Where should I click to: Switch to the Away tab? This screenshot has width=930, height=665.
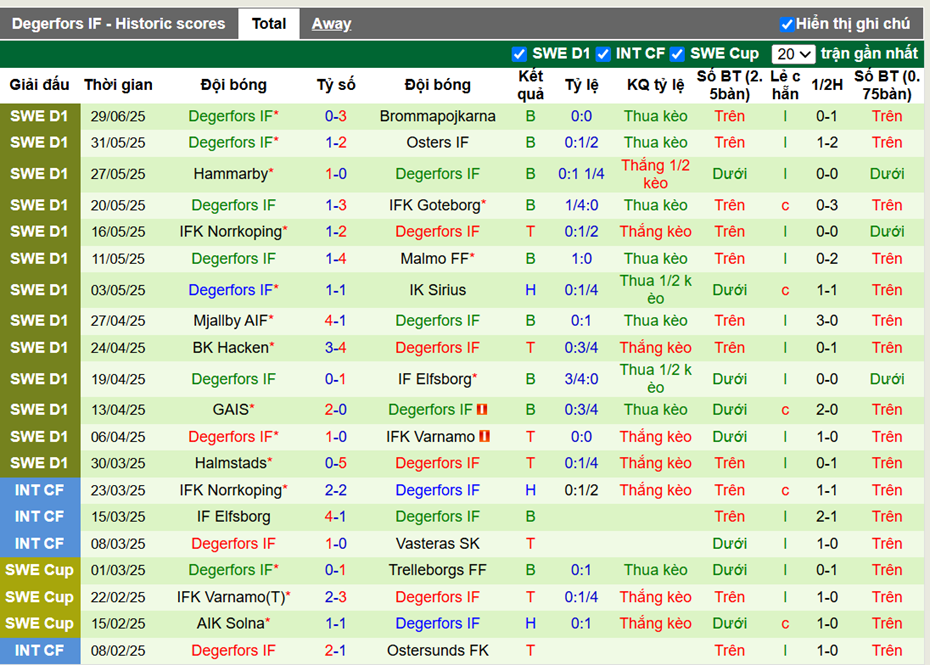pos(332,24)
